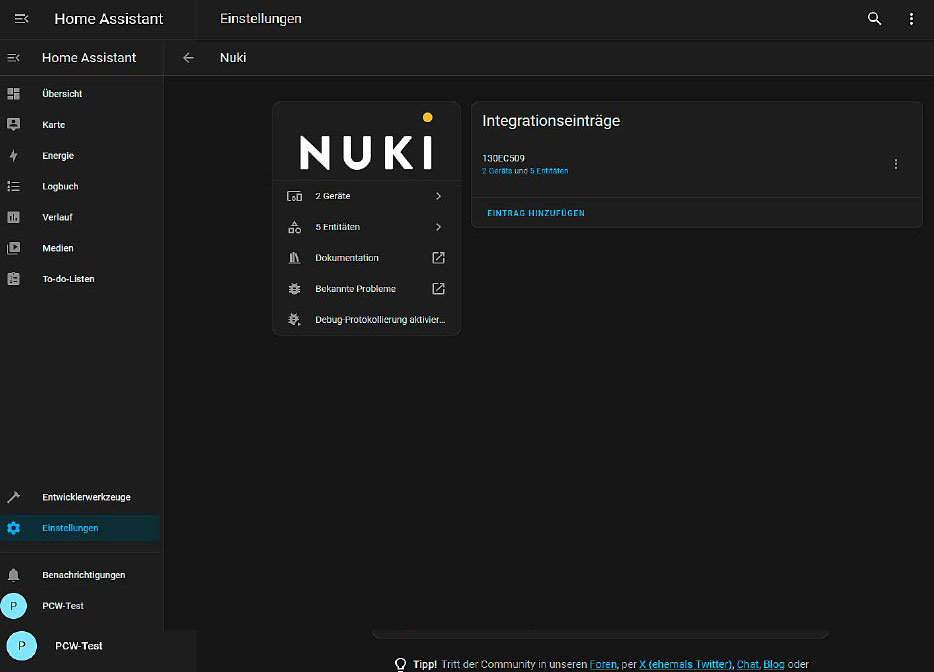Open the top-right three-dot overflow menu
The height and width of the screenshot is (672, 934).
pos(911,19)
